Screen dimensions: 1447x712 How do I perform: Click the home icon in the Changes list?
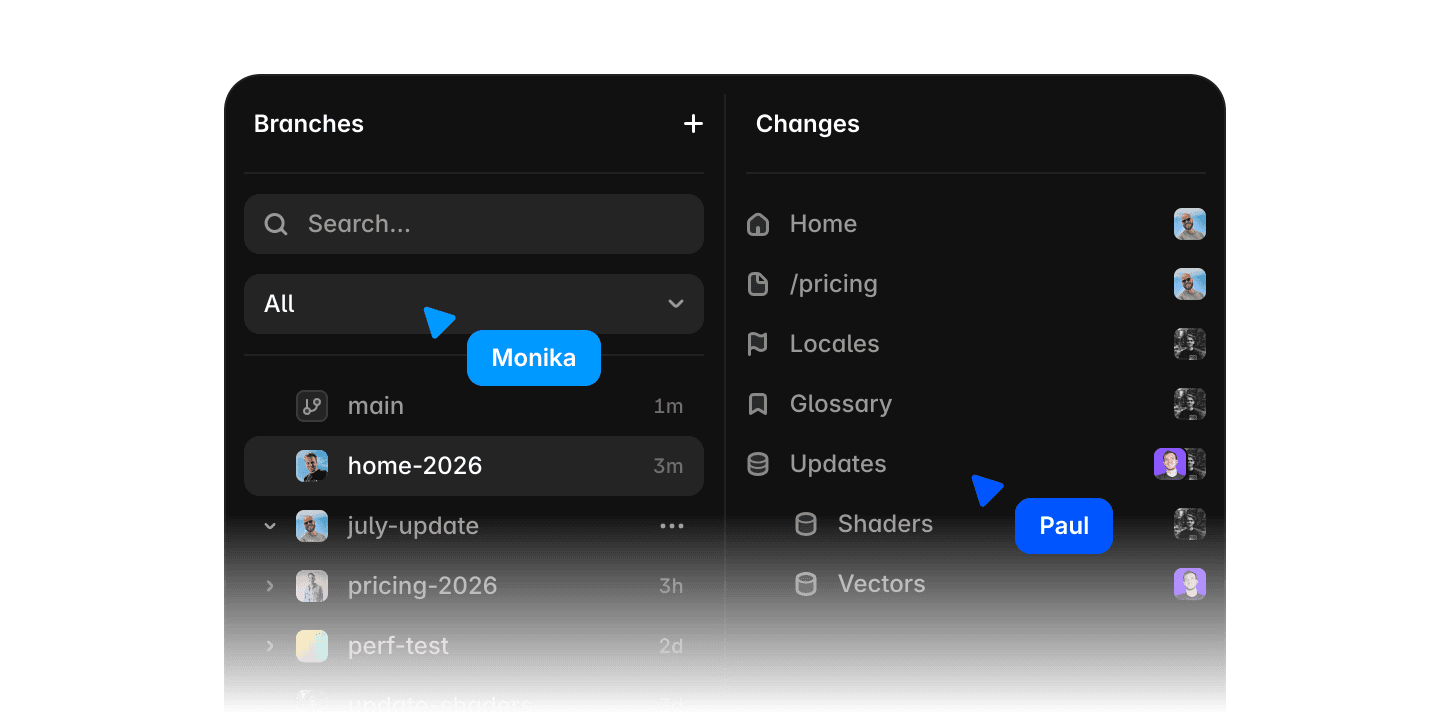click(x=758, y=224)
